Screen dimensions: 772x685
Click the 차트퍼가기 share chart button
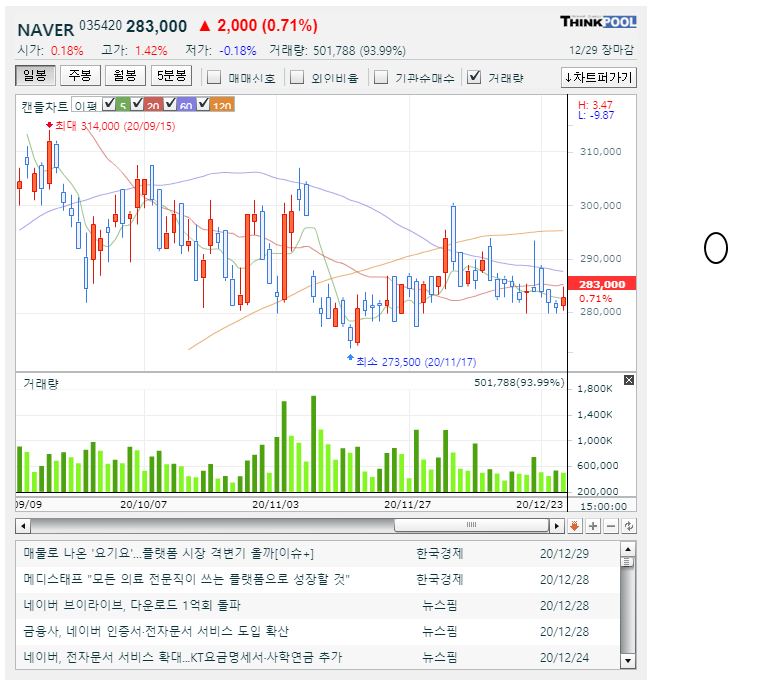pyautogui.click(x=599, y=77)
